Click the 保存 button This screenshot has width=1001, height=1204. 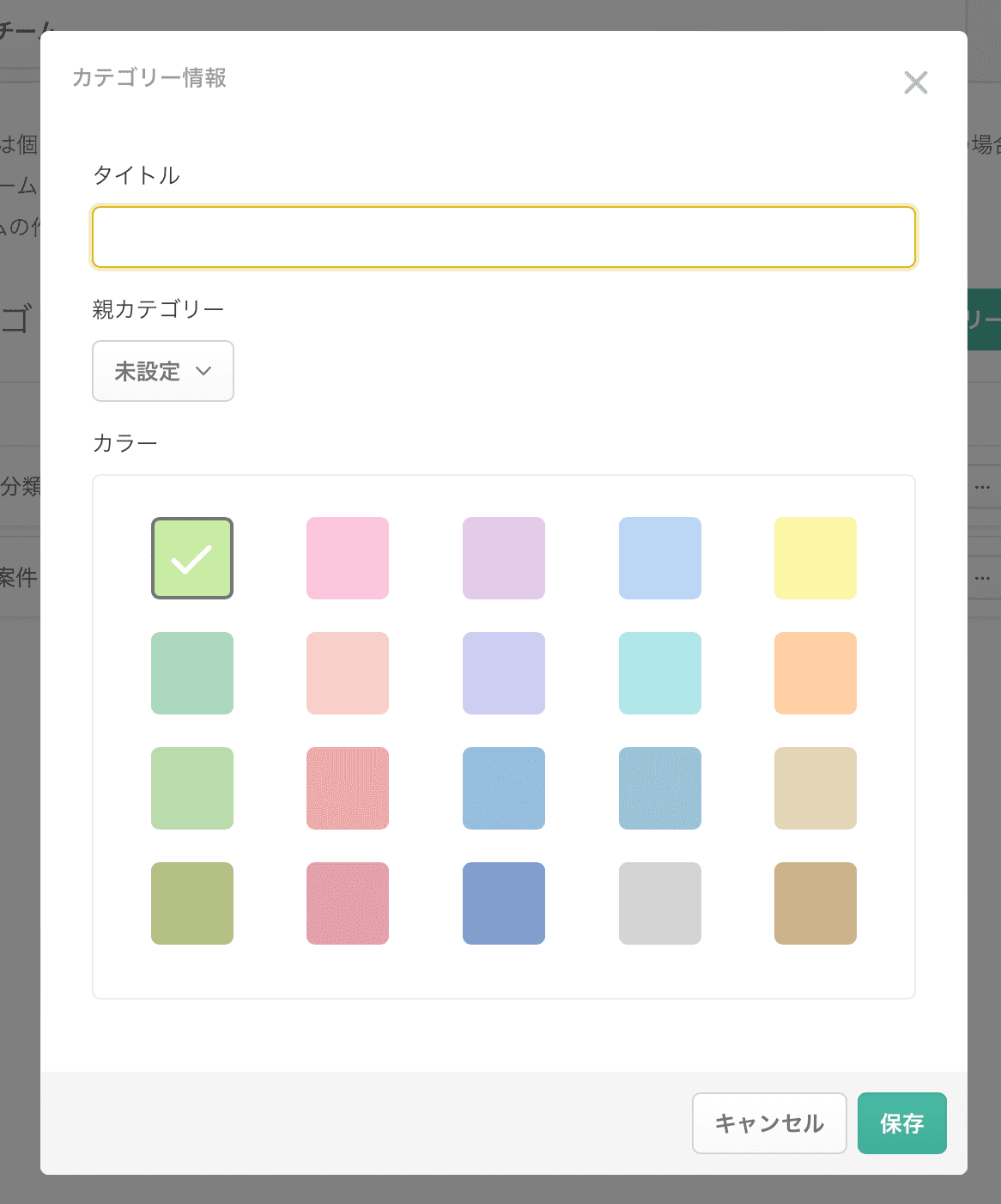[x=902, y=1123]
